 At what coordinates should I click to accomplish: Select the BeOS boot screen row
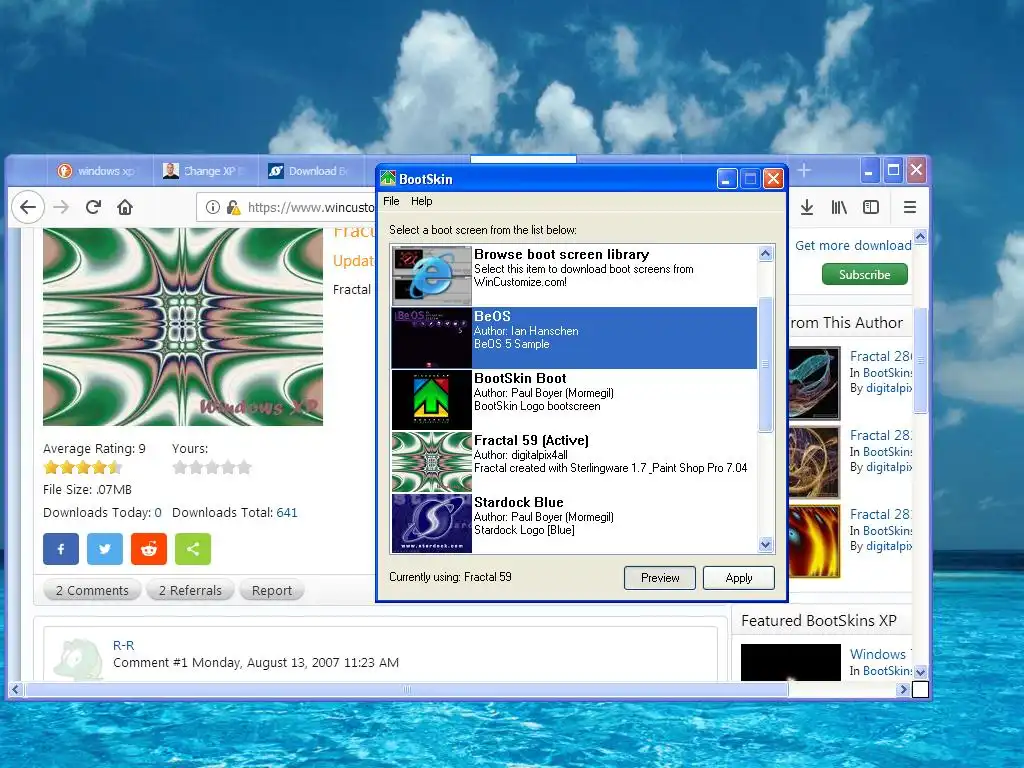click(574, 338)
